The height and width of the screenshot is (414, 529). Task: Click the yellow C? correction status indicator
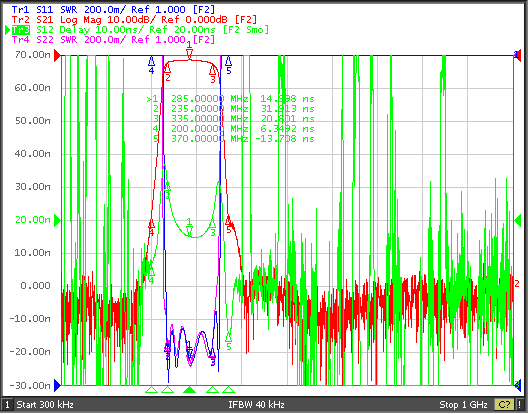[x=504, y=404]
